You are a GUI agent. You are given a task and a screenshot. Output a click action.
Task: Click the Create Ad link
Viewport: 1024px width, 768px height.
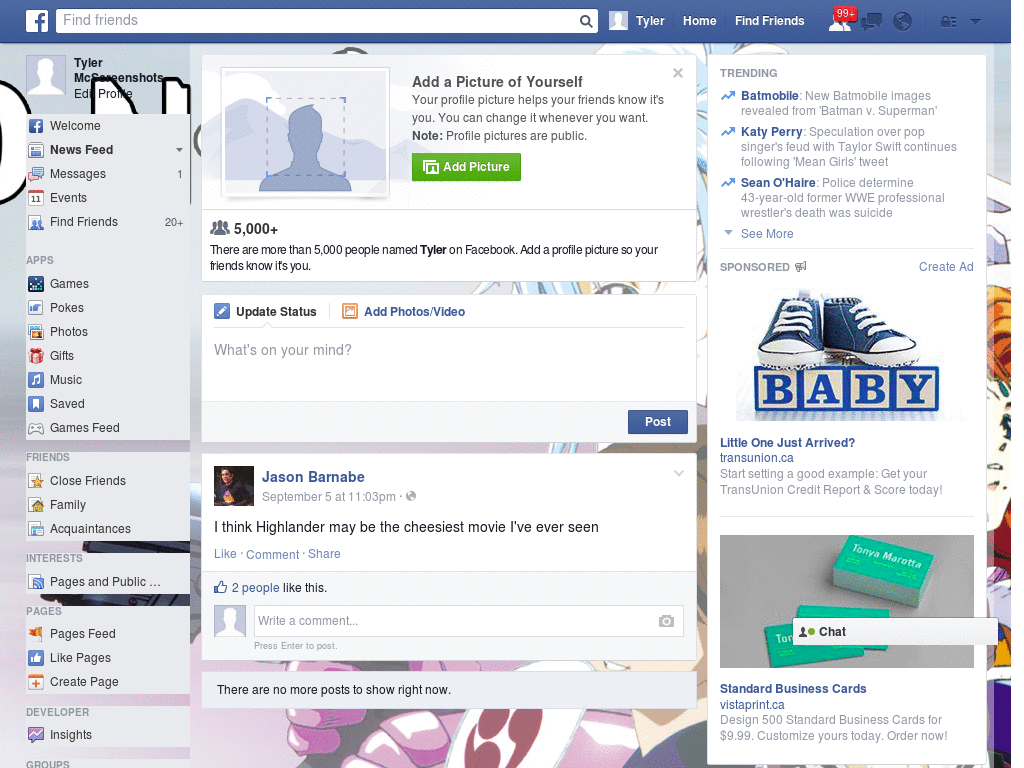coord(946,266)
